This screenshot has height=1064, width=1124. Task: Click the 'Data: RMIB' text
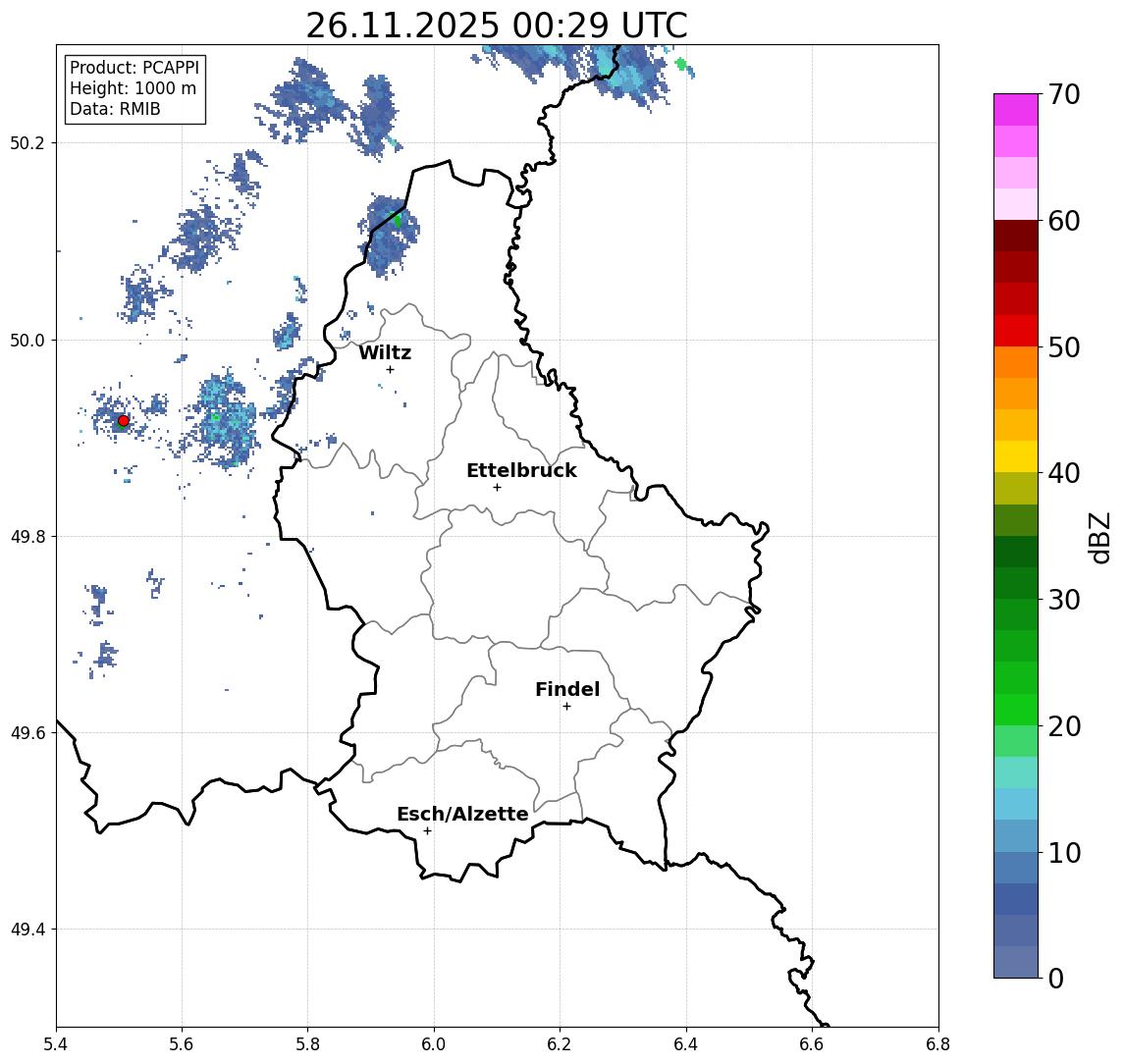[115, 109]
